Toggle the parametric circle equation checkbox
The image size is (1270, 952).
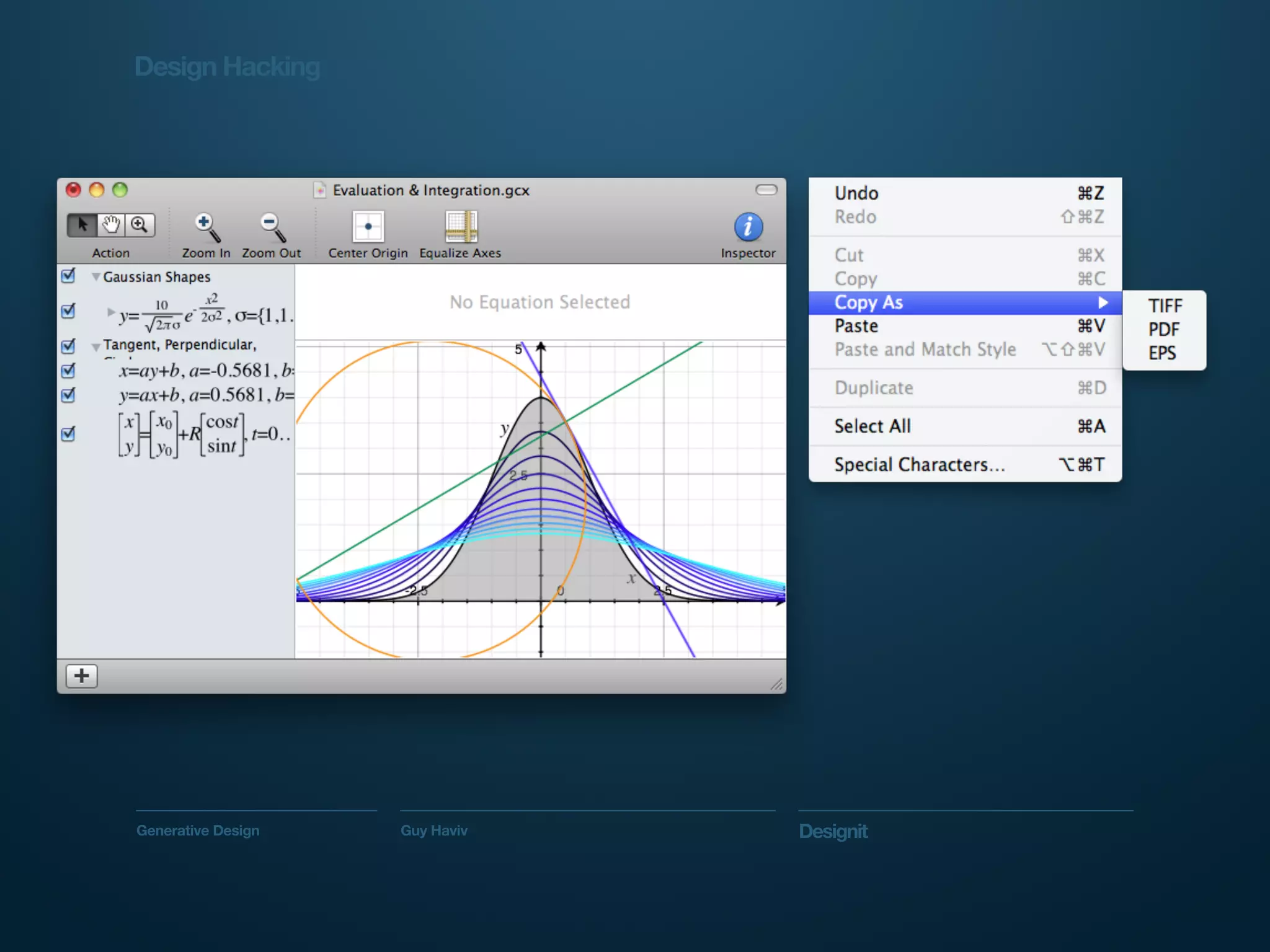click(68, 434)
